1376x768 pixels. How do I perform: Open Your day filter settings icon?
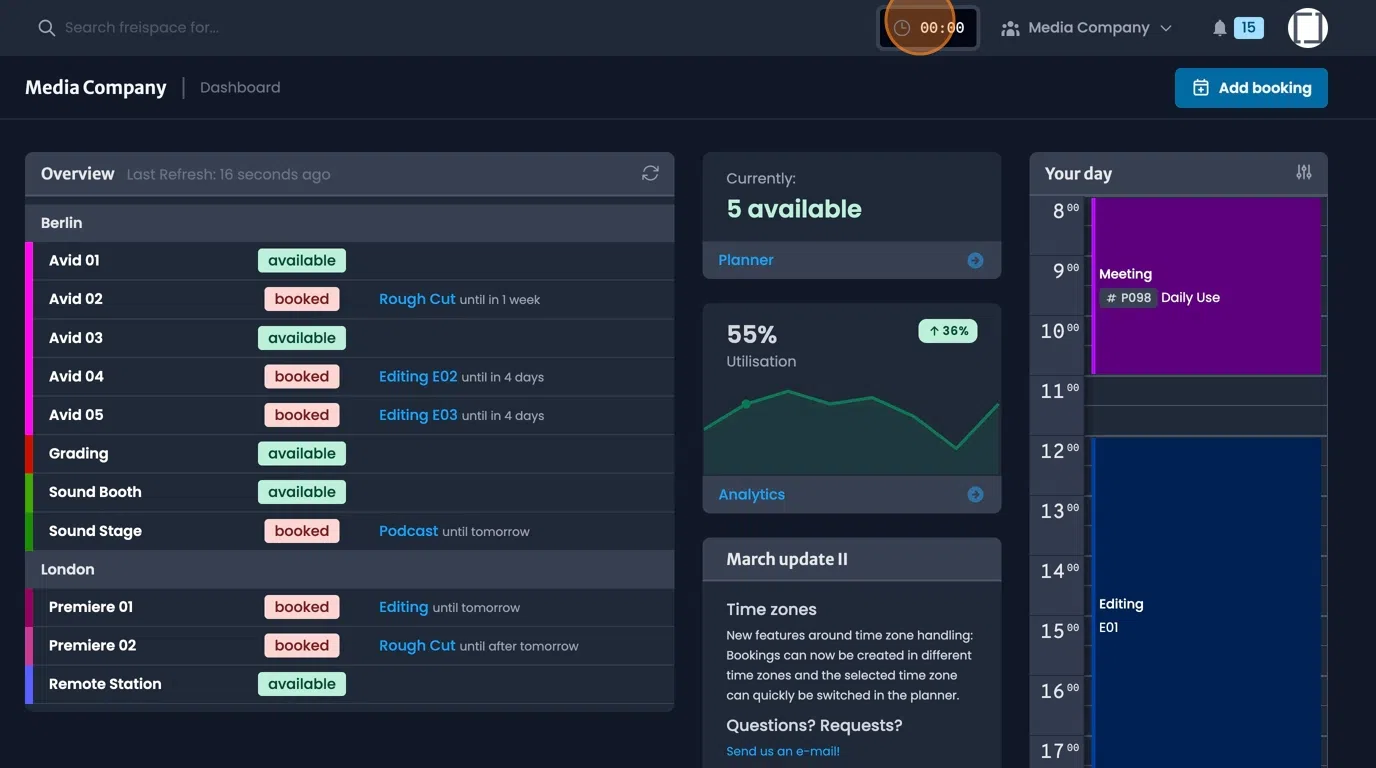(x=1303, y=173)
